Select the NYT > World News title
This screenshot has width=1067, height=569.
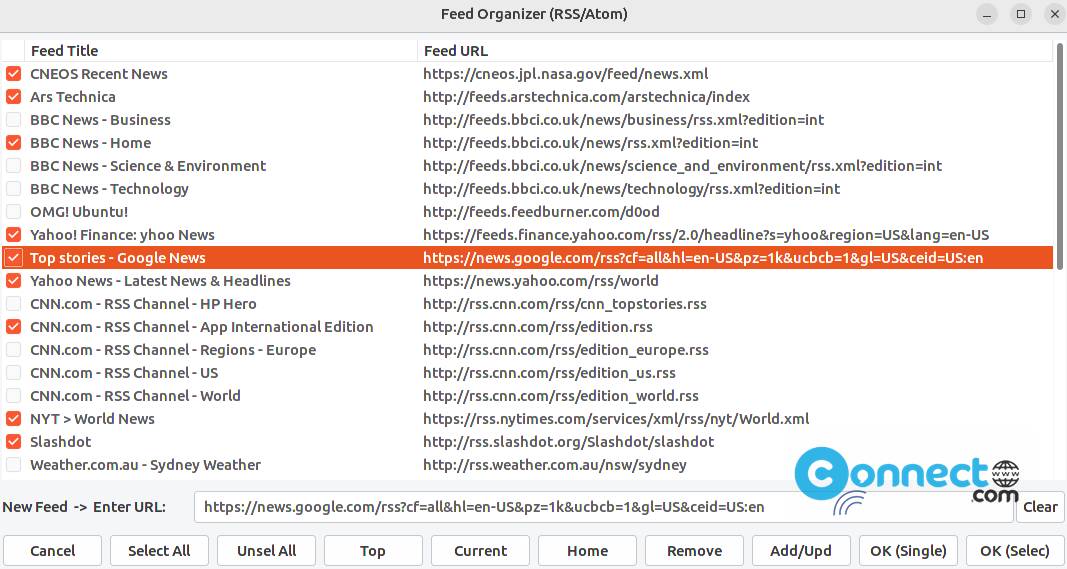coord(93,419)
